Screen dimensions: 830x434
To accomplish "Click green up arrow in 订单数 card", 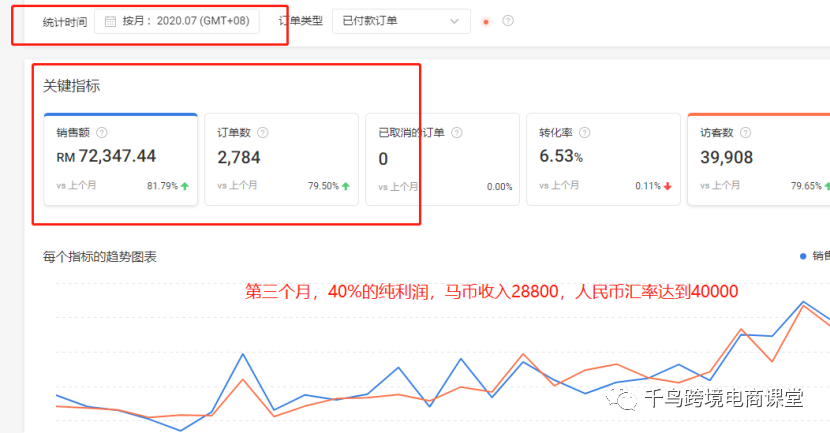I will click(346, 186).
